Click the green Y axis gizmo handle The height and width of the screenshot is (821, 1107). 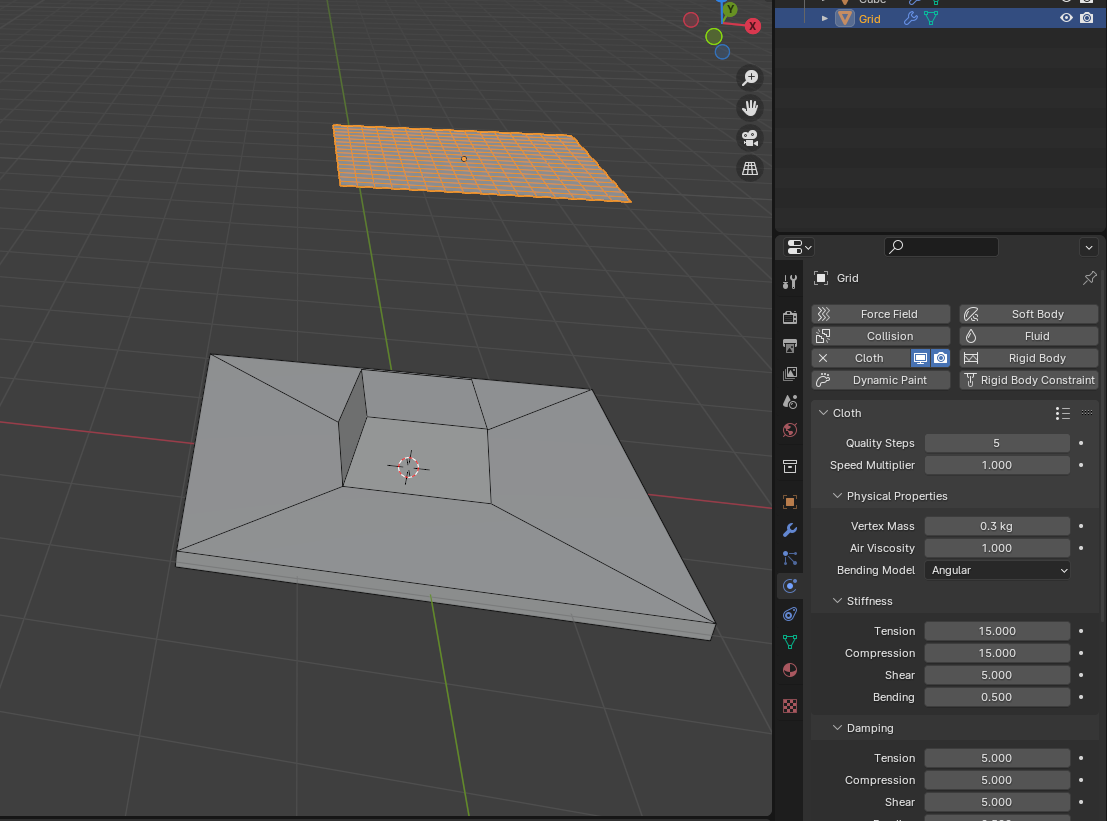(x=730, y=9)
